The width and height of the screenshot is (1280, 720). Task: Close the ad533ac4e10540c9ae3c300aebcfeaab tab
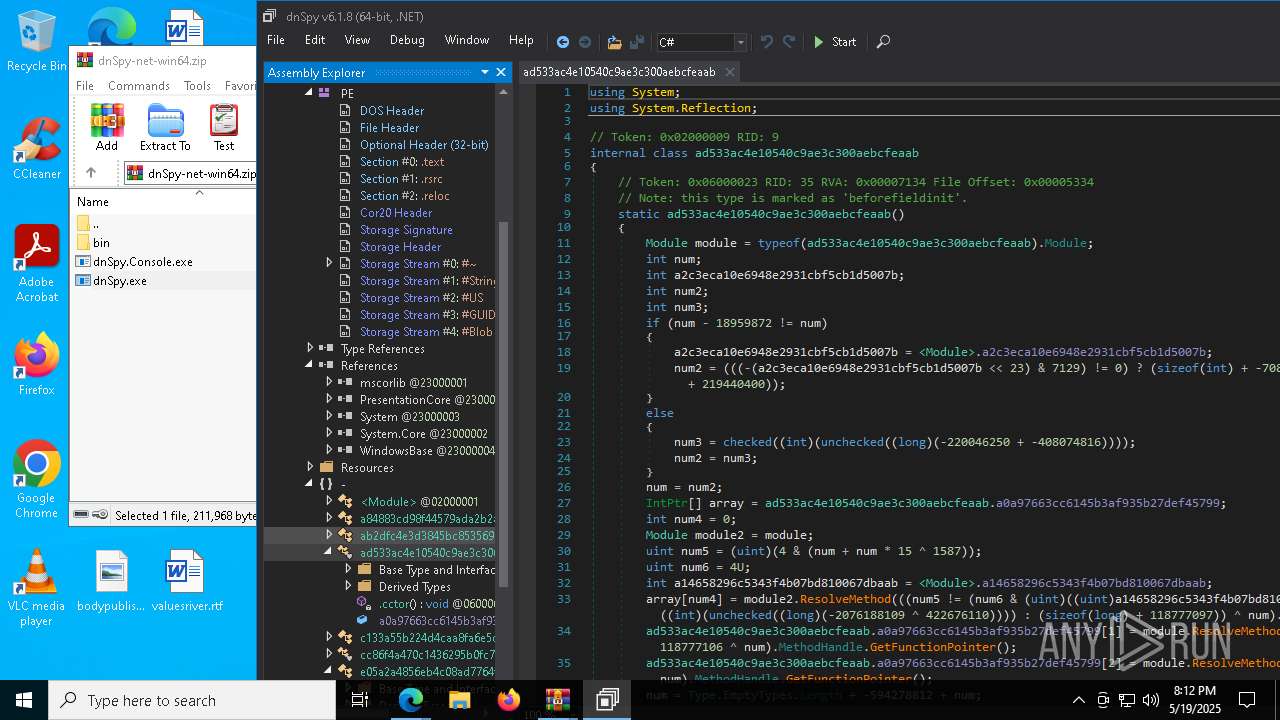[730, 72]
